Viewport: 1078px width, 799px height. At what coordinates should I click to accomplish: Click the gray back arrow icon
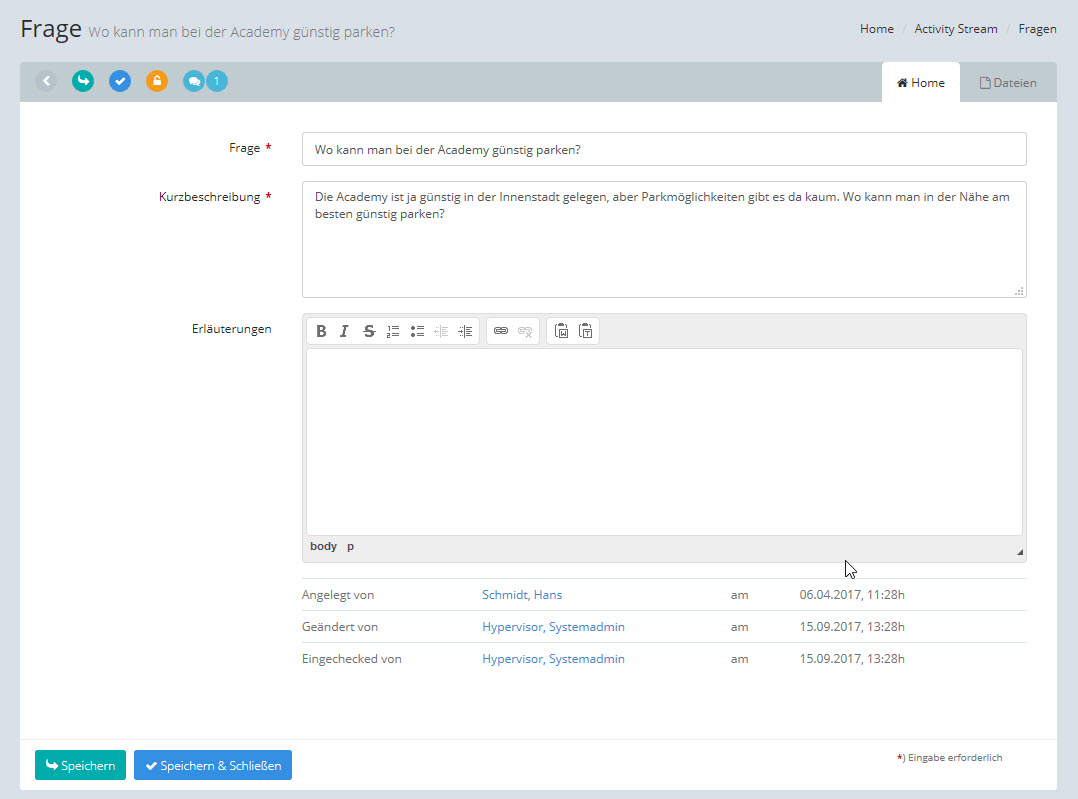click(46, 81)
